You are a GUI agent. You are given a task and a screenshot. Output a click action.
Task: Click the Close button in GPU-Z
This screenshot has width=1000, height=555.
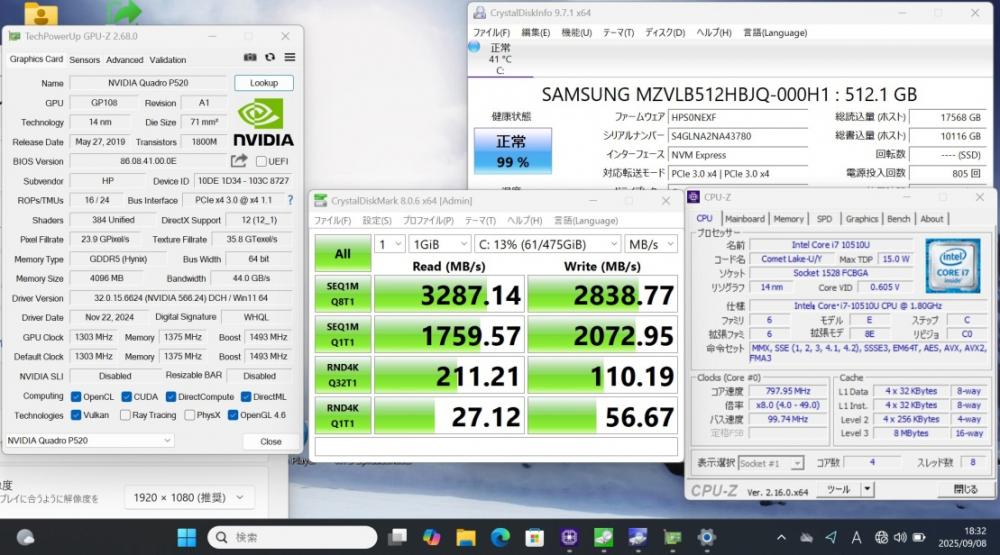[270, 441]
